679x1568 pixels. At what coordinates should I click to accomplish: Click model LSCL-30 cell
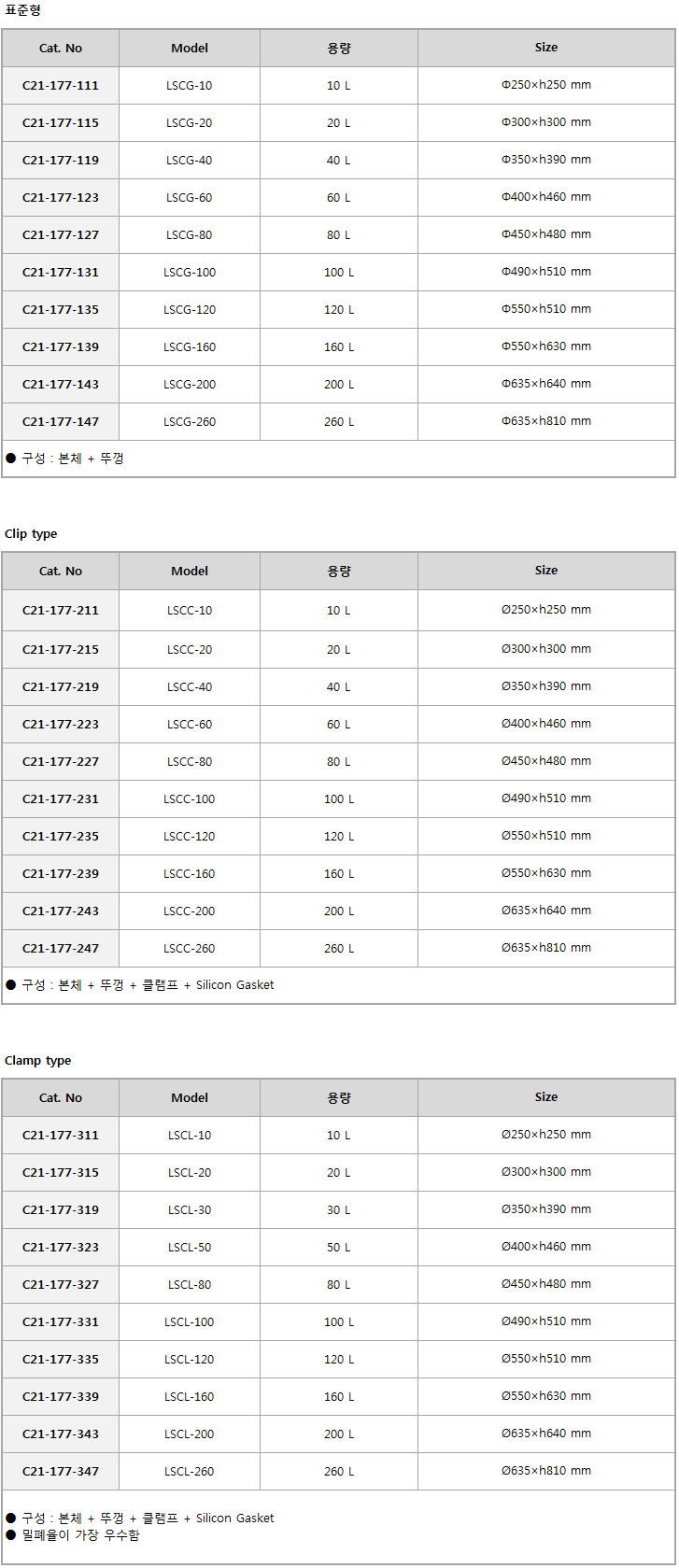coord(190,1210)
